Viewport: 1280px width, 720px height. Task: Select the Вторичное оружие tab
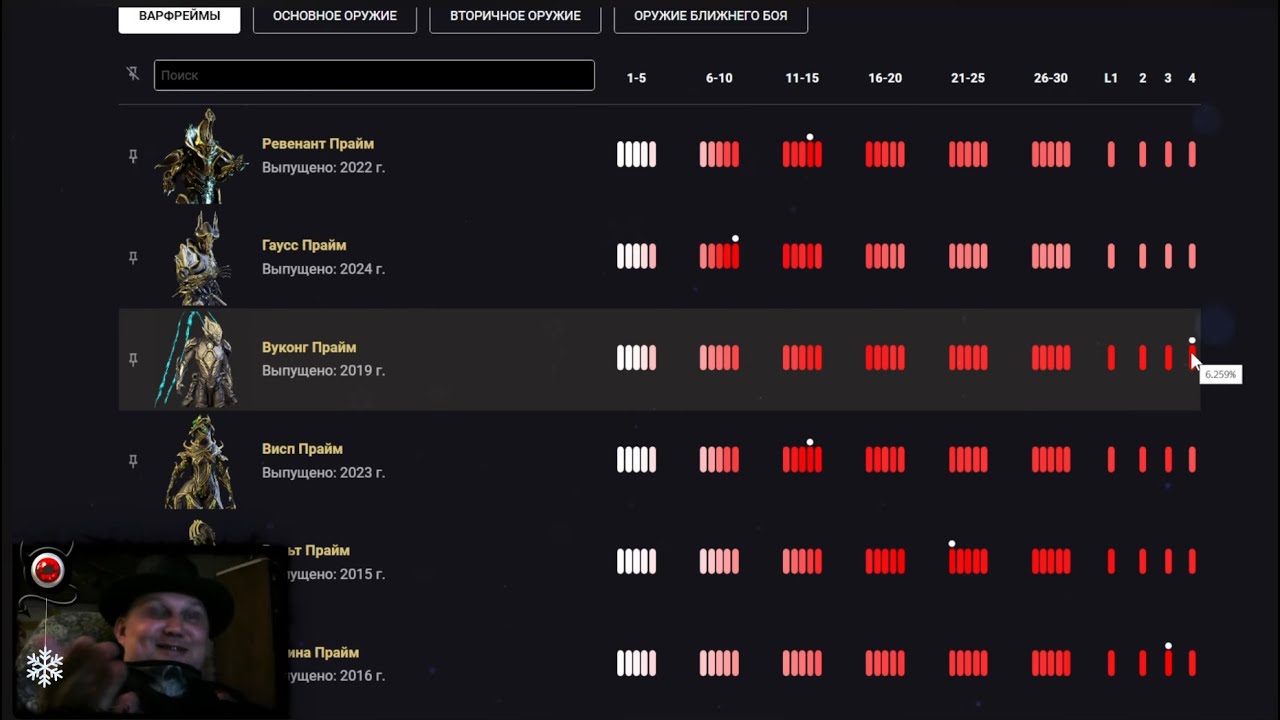pos(515,16)
